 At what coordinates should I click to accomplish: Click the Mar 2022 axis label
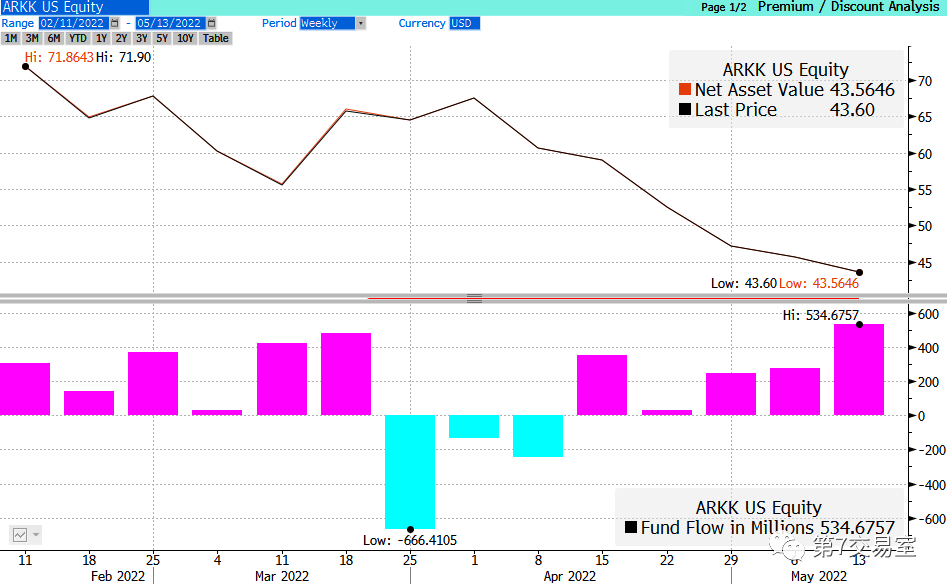tap(282, 577)
